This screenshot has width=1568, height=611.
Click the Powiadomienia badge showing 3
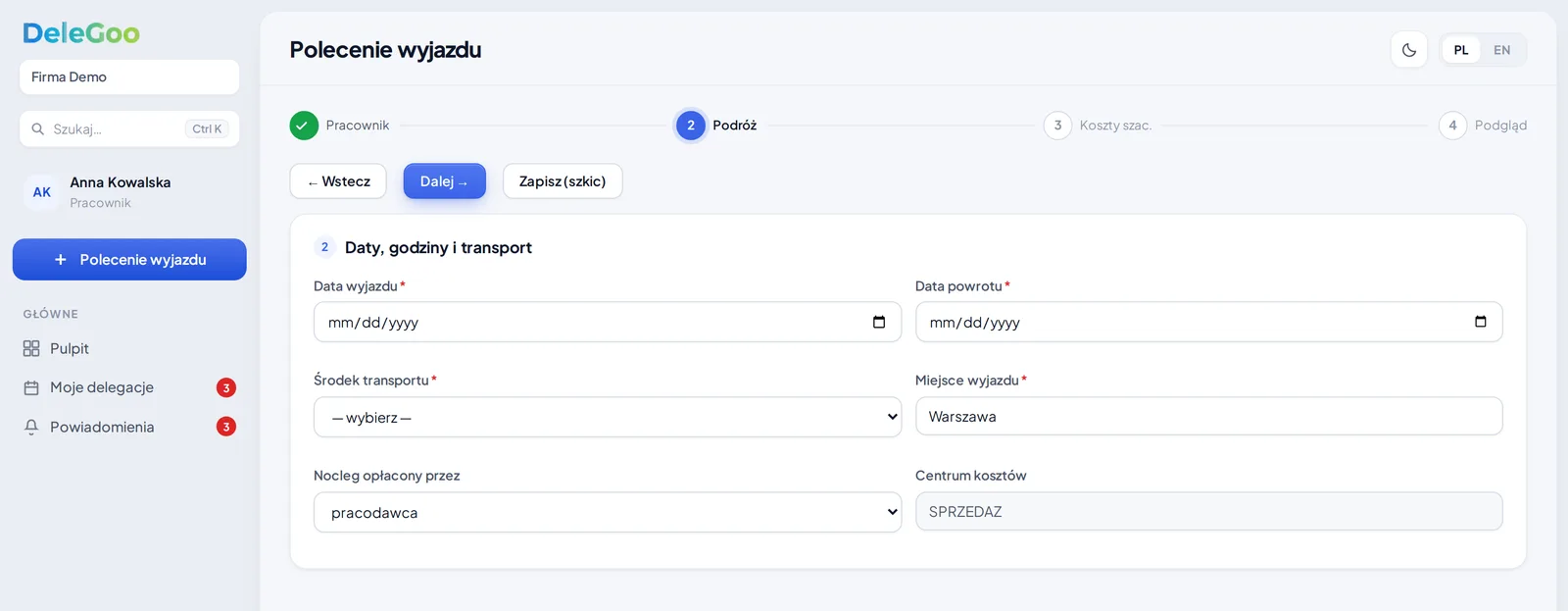pyautogui.click(x=226, y=427)
